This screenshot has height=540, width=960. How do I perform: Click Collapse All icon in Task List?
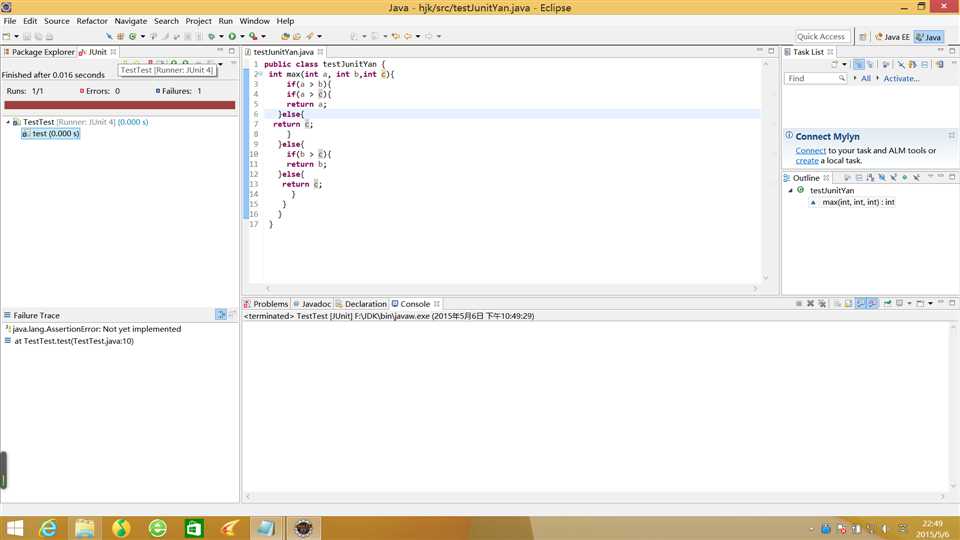[x=924, y=64]
